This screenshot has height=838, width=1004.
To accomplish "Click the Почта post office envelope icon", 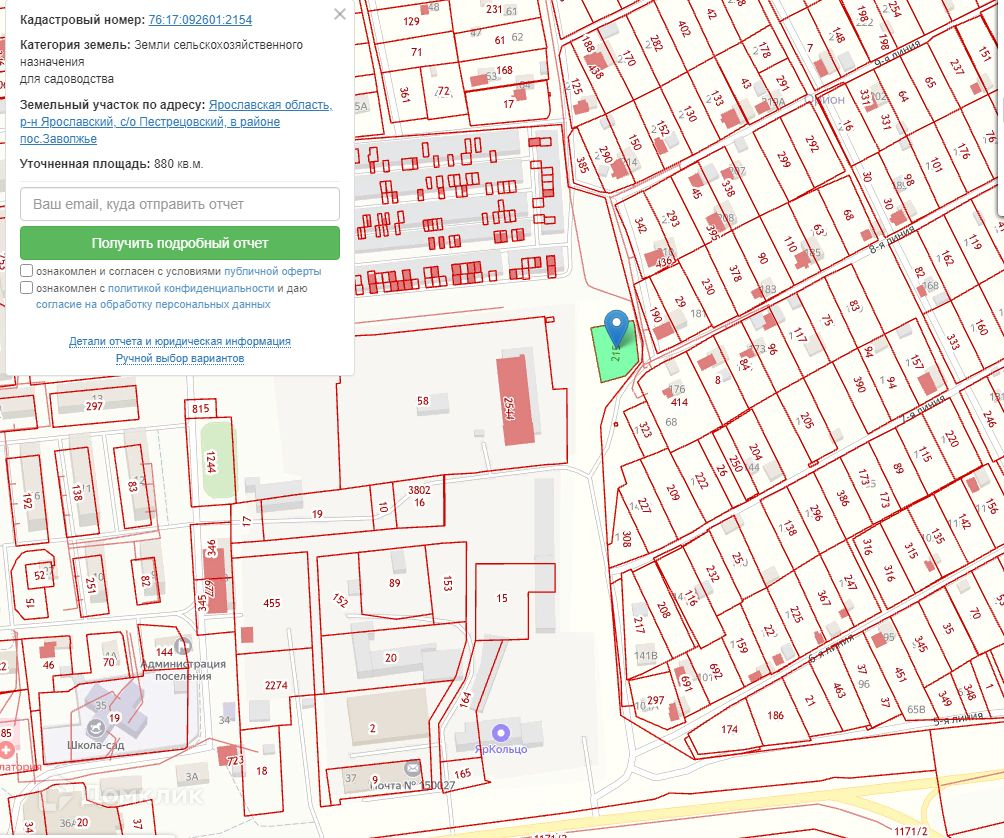I will click(413, 768).
